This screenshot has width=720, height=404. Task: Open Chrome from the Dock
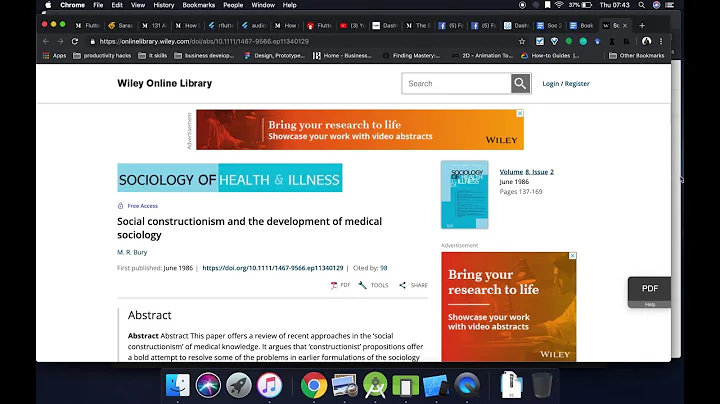tap(314, 385)
